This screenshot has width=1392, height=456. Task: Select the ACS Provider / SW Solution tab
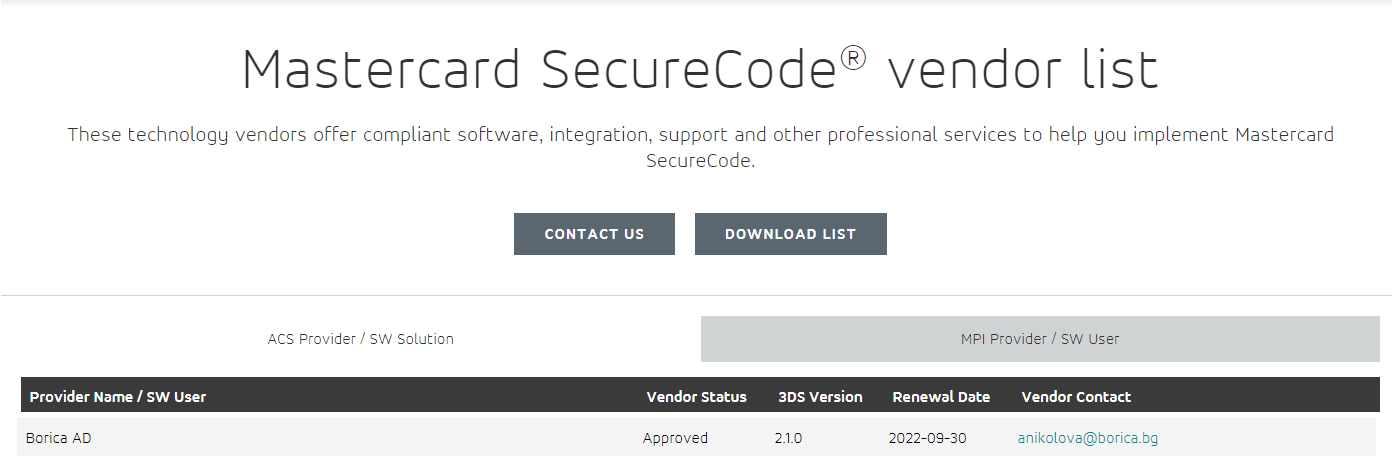tap(361, 339)
